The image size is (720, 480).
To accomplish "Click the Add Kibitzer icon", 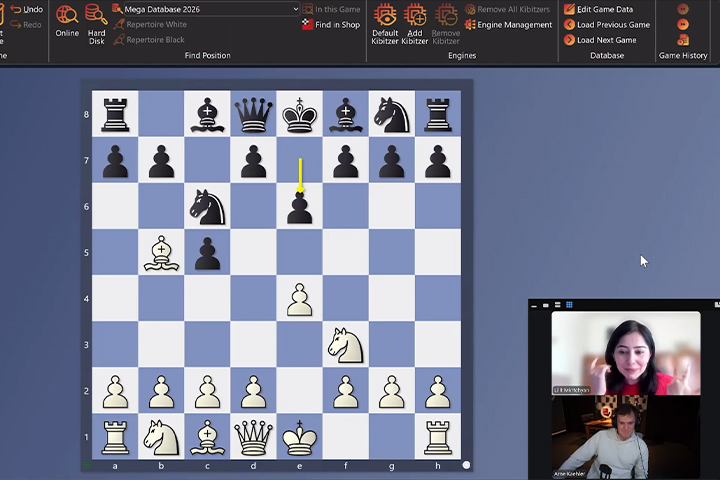I will [415, 15].
